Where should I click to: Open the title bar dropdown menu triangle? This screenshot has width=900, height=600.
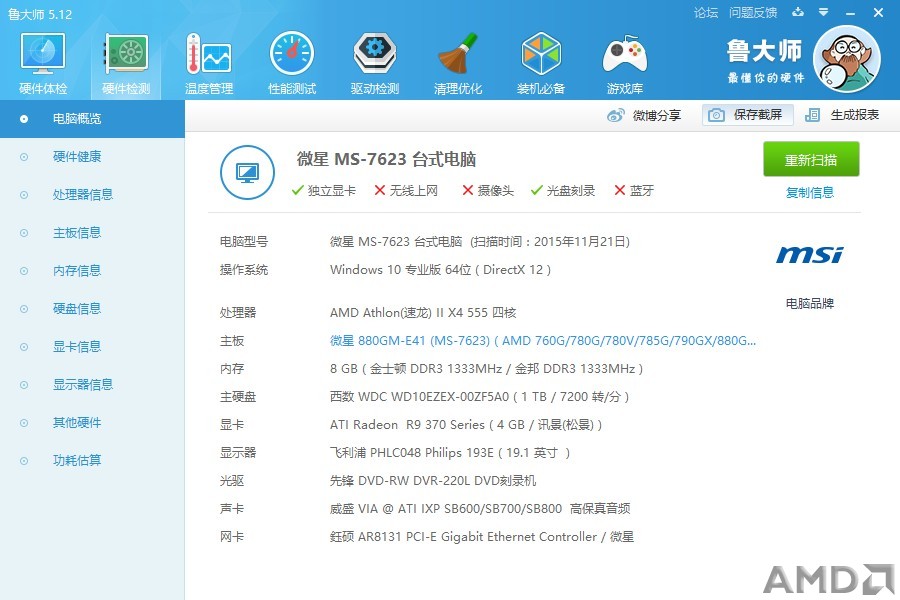[824, 12]
